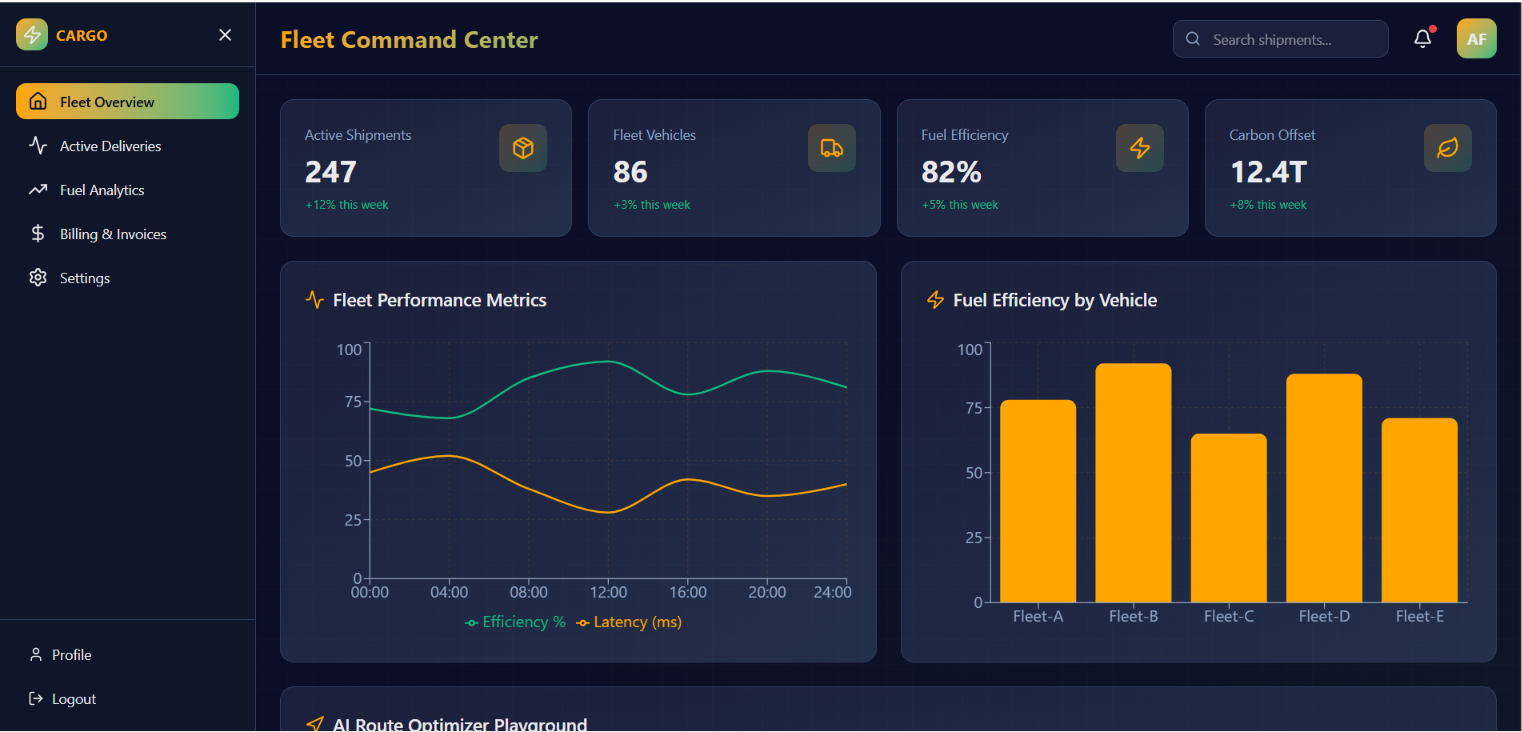Click the bolt icon beside Fuel Efficiency by Vehicle
Screen dimensions: 1522x732
[935, 299]
